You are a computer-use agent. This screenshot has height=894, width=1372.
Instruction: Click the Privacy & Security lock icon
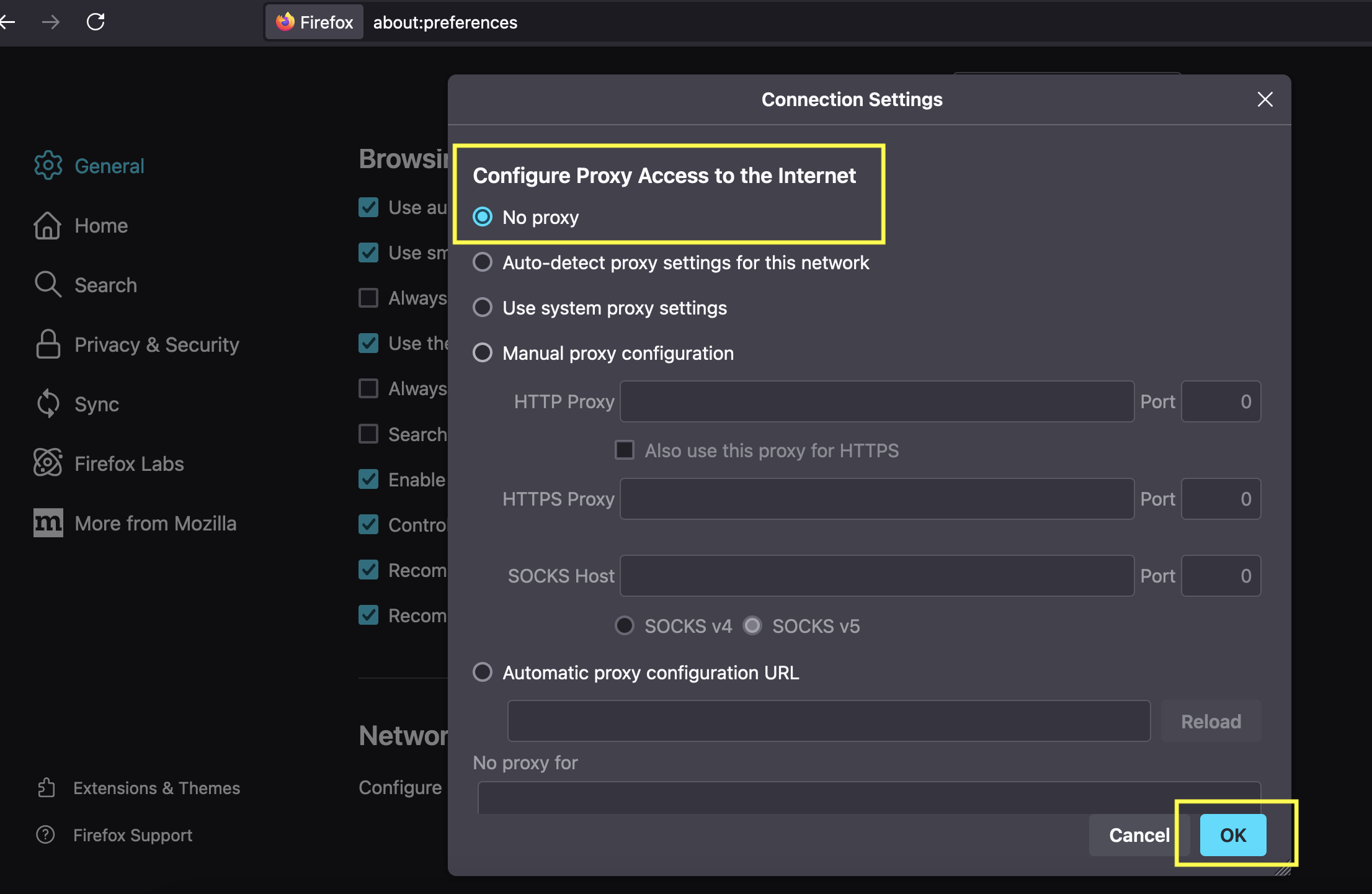[46, 344]
